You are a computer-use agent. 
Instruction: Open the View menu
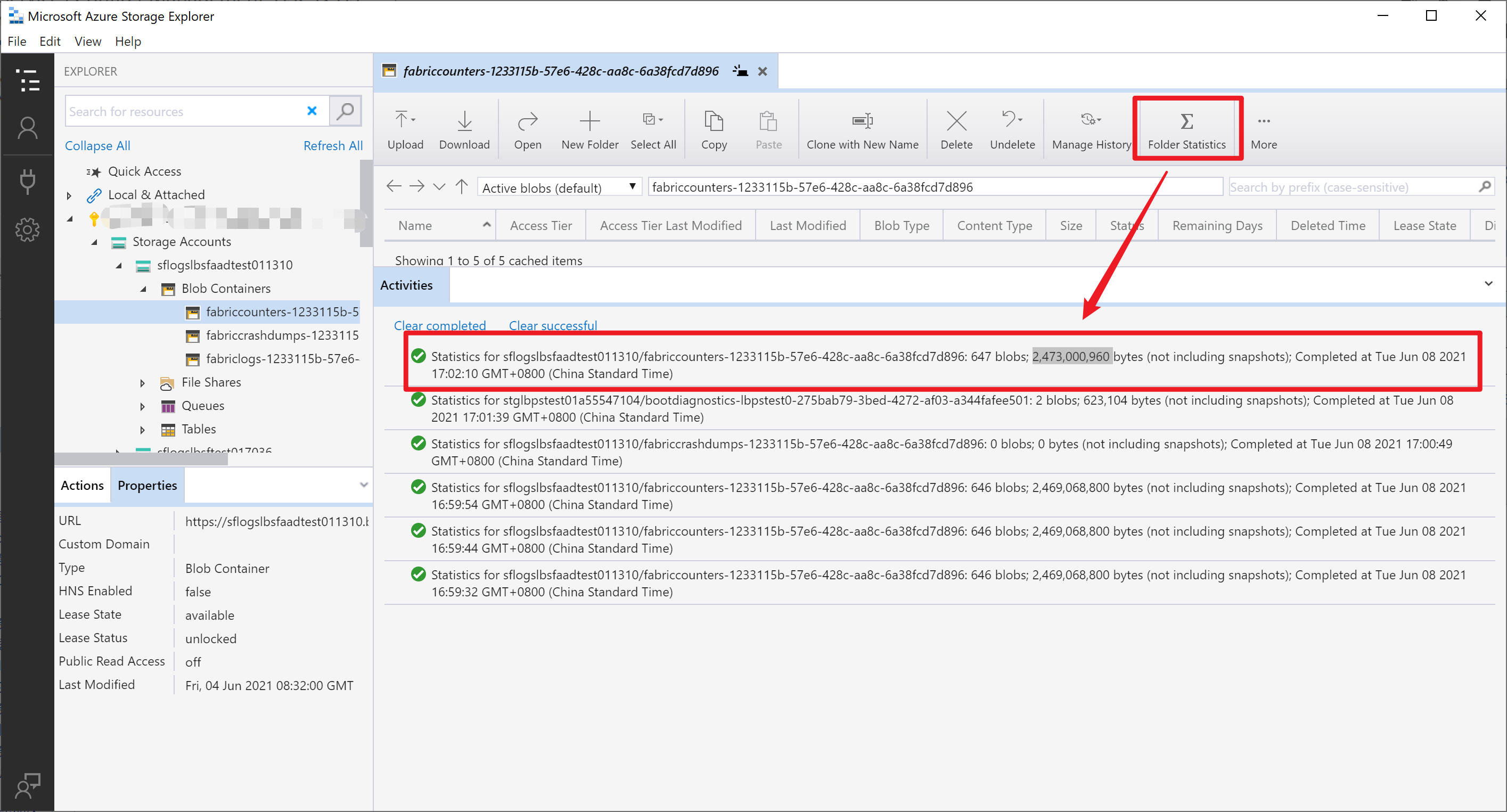pos(87,41)
